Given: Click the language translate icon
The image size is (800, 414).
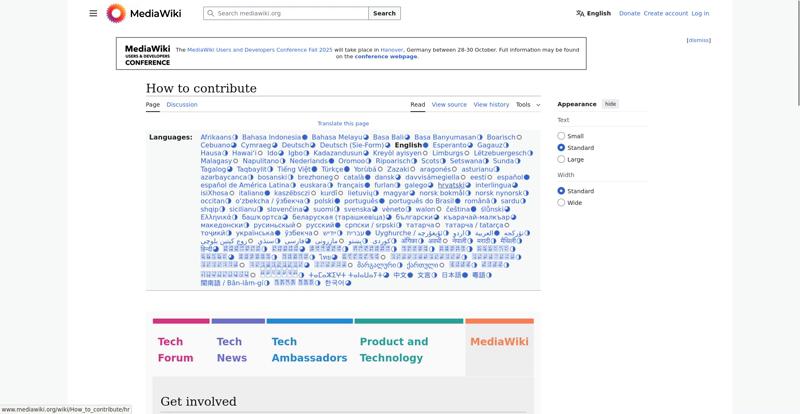Looking at the screenshot, I should pyautogui.click(x=580, y=14).
